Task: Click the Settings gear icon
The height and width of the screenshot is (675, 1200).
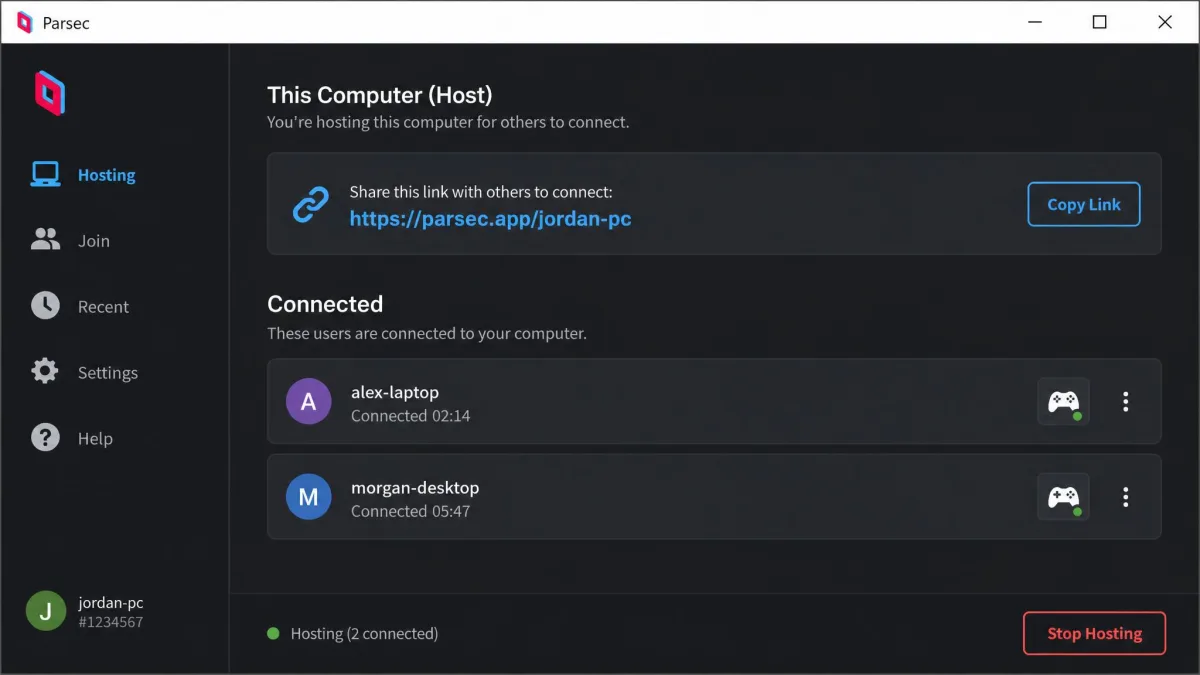Action: click(45, 372)
